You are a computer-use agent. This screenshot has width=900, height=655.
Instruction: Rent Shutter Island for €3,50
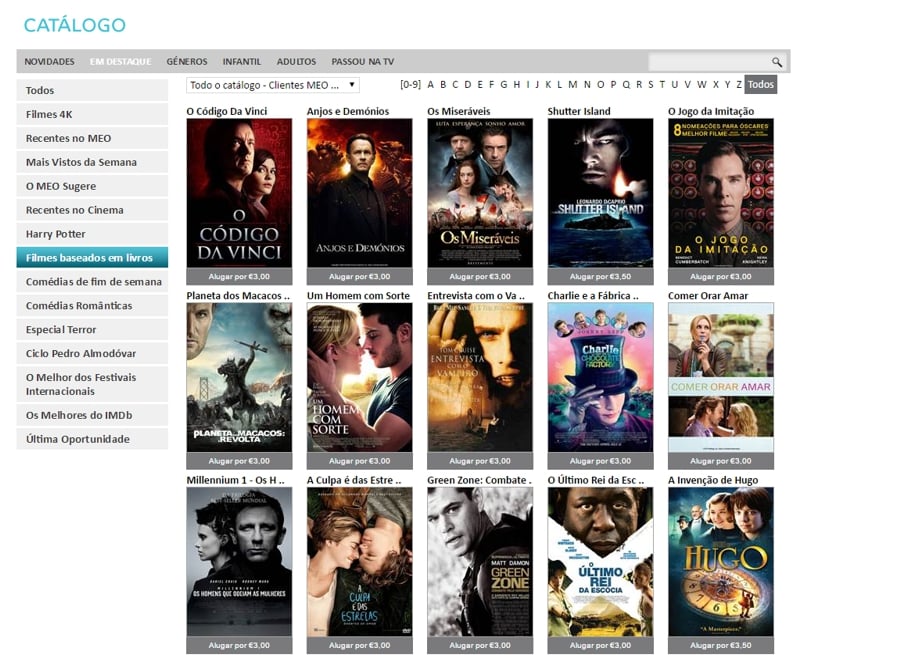[x=600, y=277]
